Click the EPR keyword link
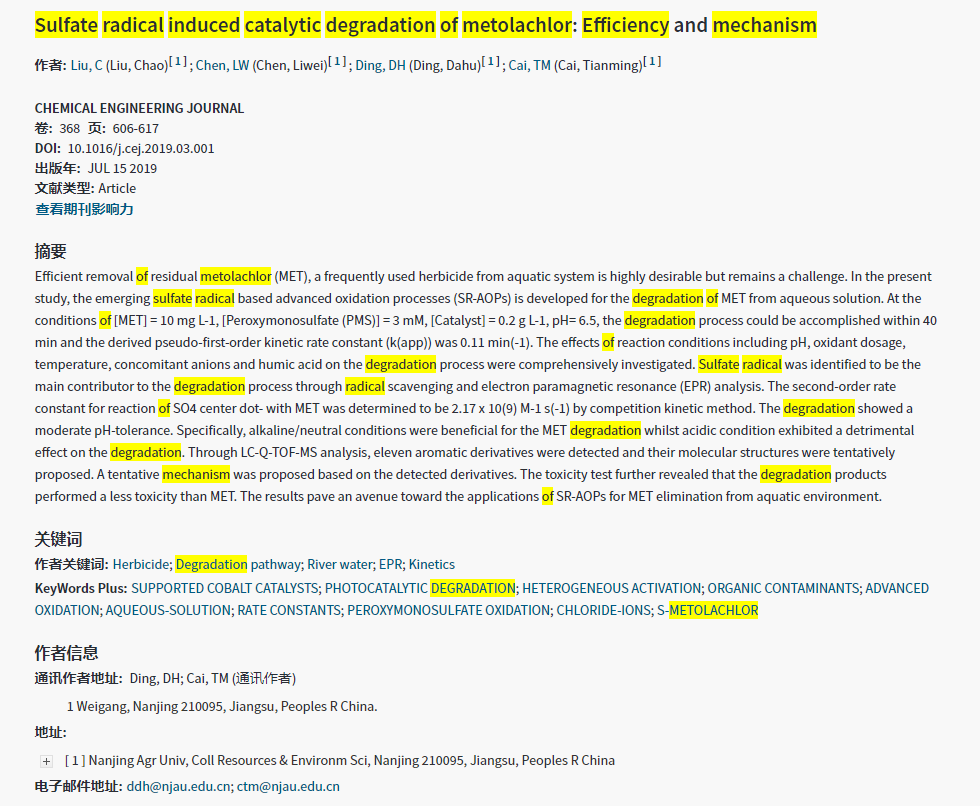The height and width of the screenshot is (806, 980). pyautogui.click(x=390, y=564)
